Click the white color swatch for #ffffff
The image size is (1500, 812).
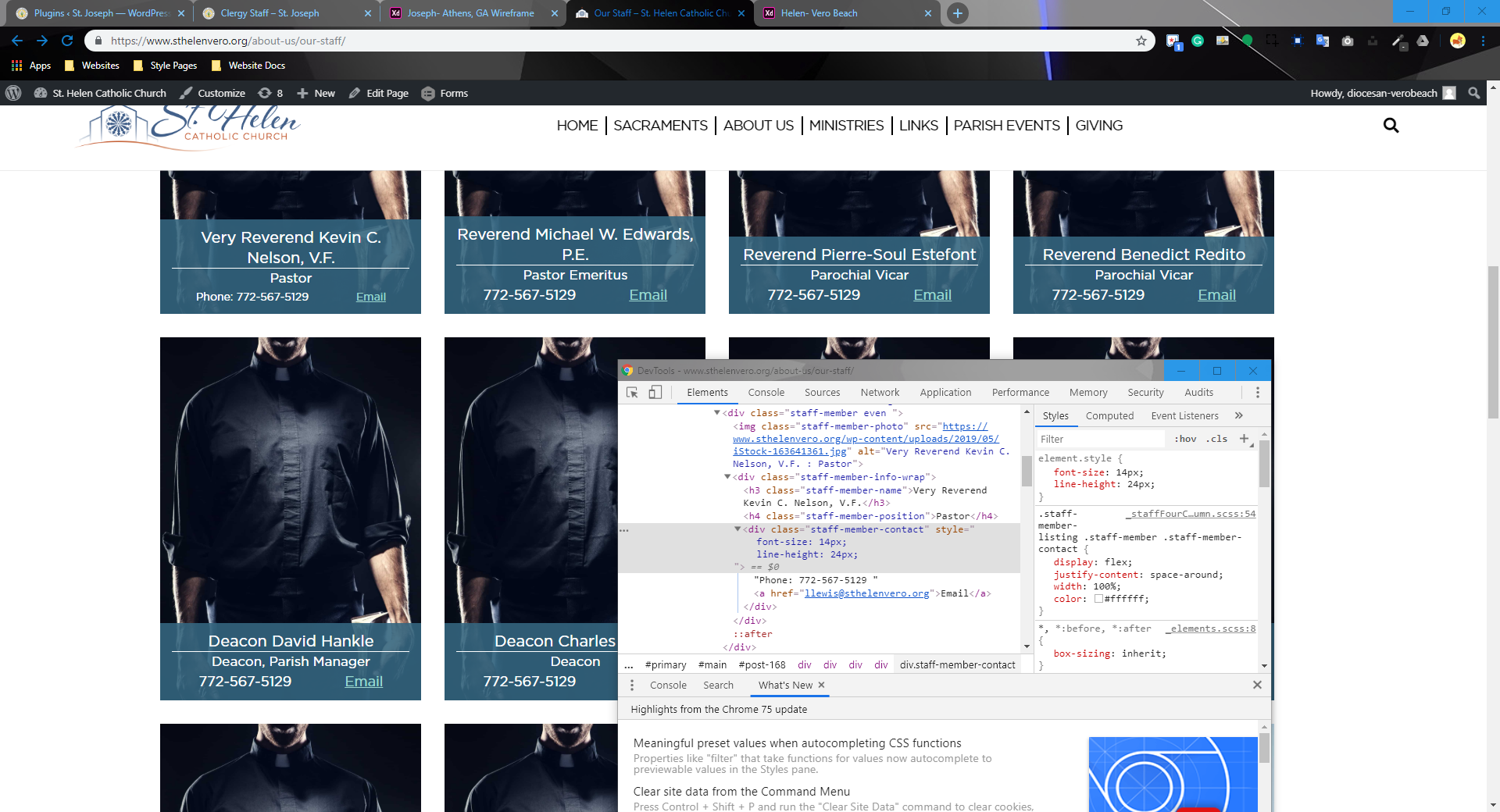[1098, 599]
